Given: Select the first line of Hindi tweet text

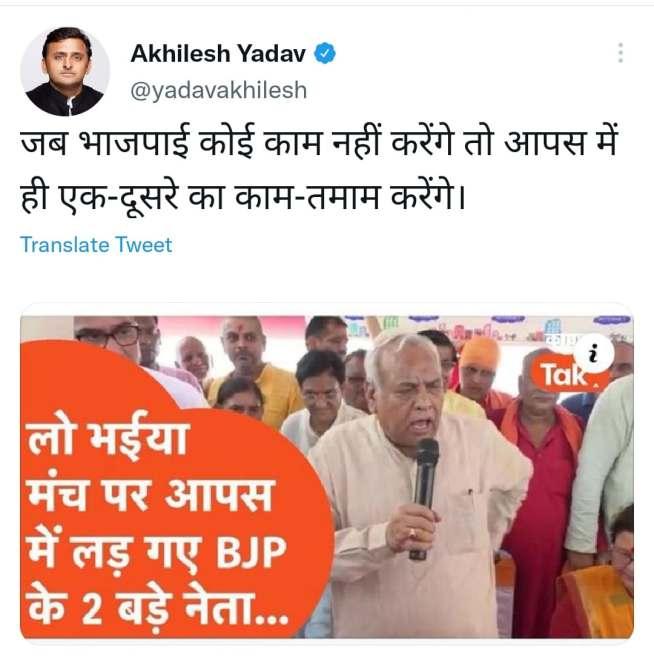Looking at the screenshot, I should (x=318, y=142).
